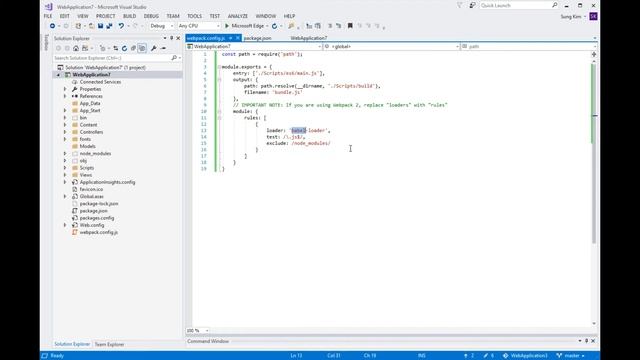Click the Undo arrow in toolbar
The height and width of the screenshot is (360, 640).
[121, 26]
